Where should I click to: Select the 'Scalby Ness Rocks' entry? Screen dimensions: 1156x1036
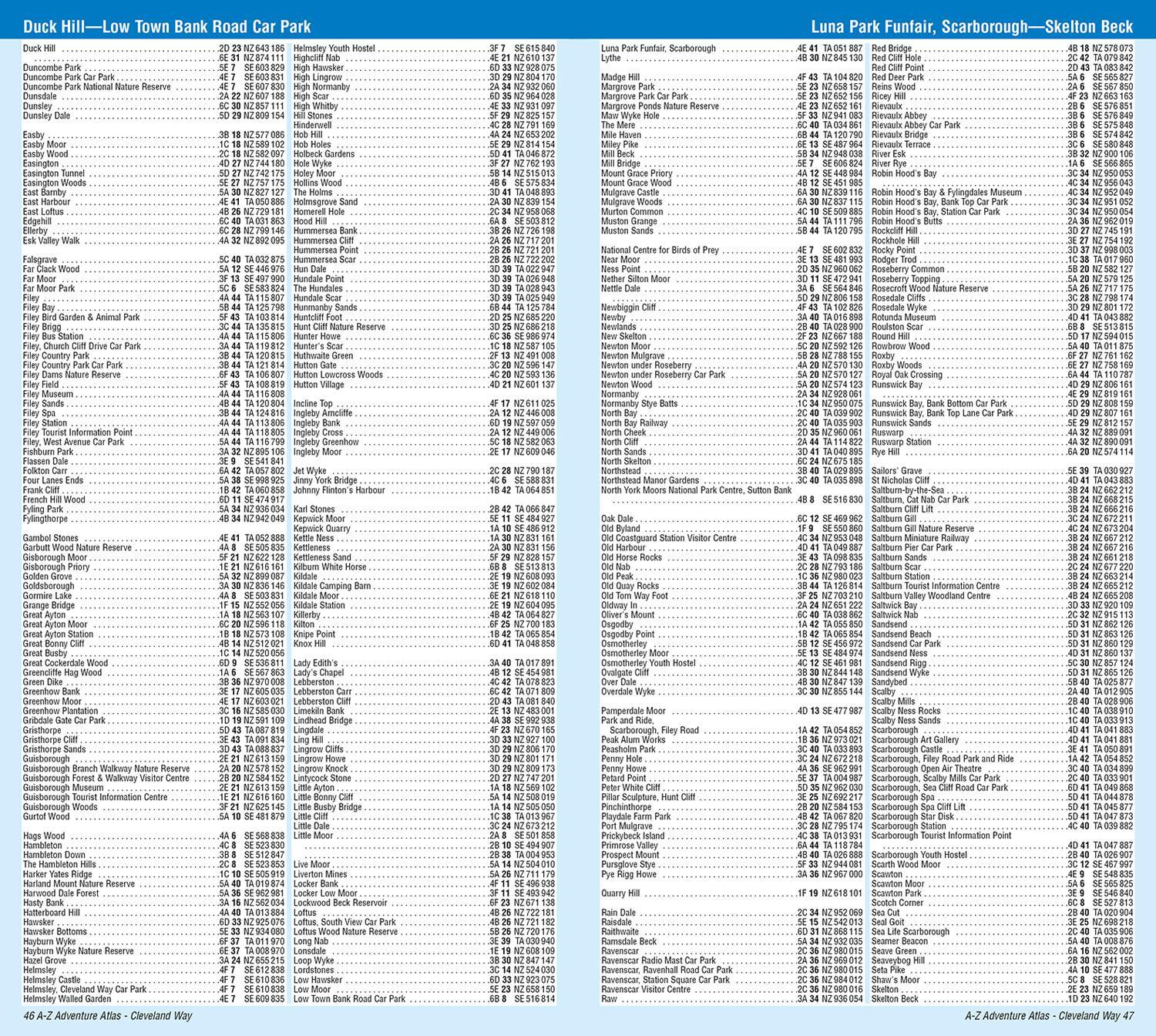[1003, 711]
